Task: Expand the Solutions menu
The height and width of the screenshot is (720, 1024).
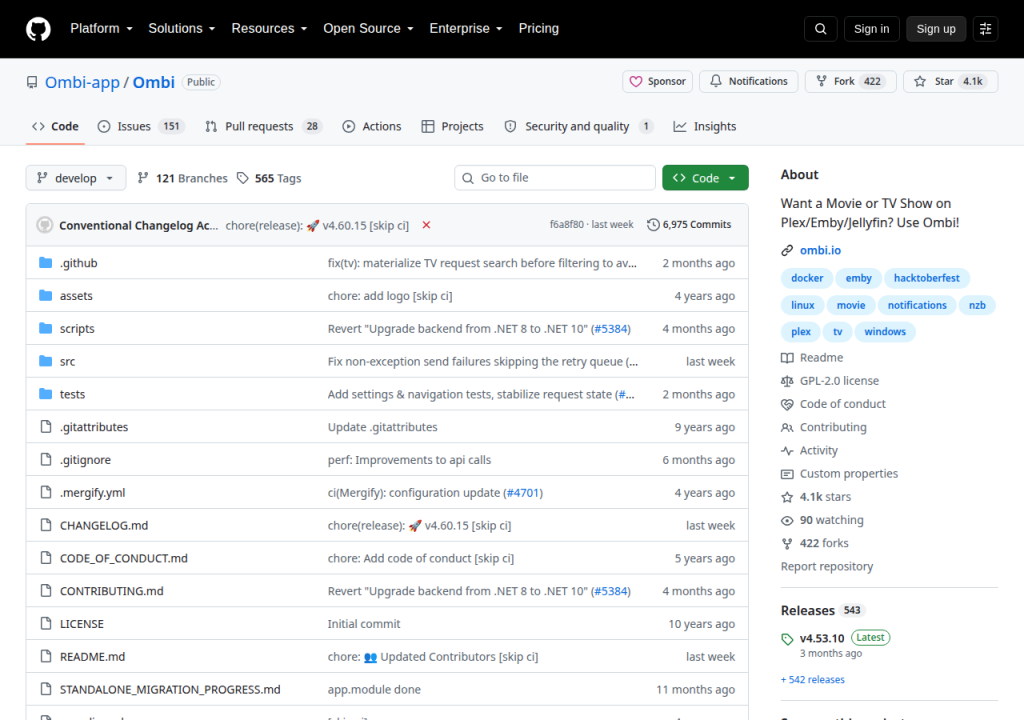Action: 182,29
